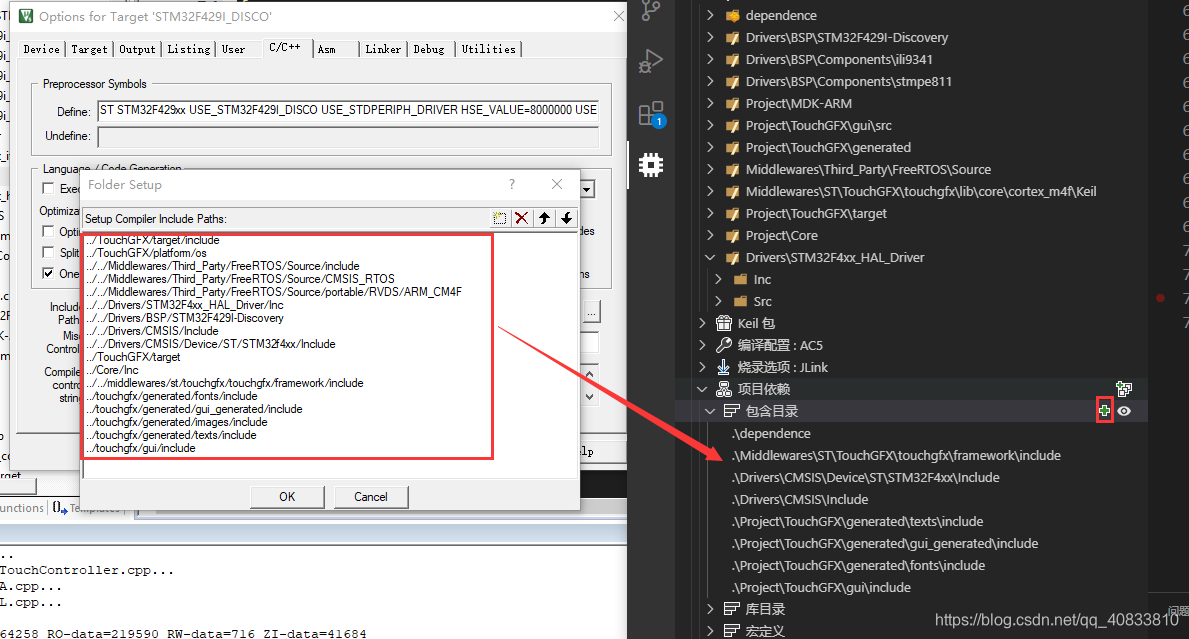1189x639 pixels.
Task: Expand the Inc subfolder chevron
Action: click(x=718, y=279)
